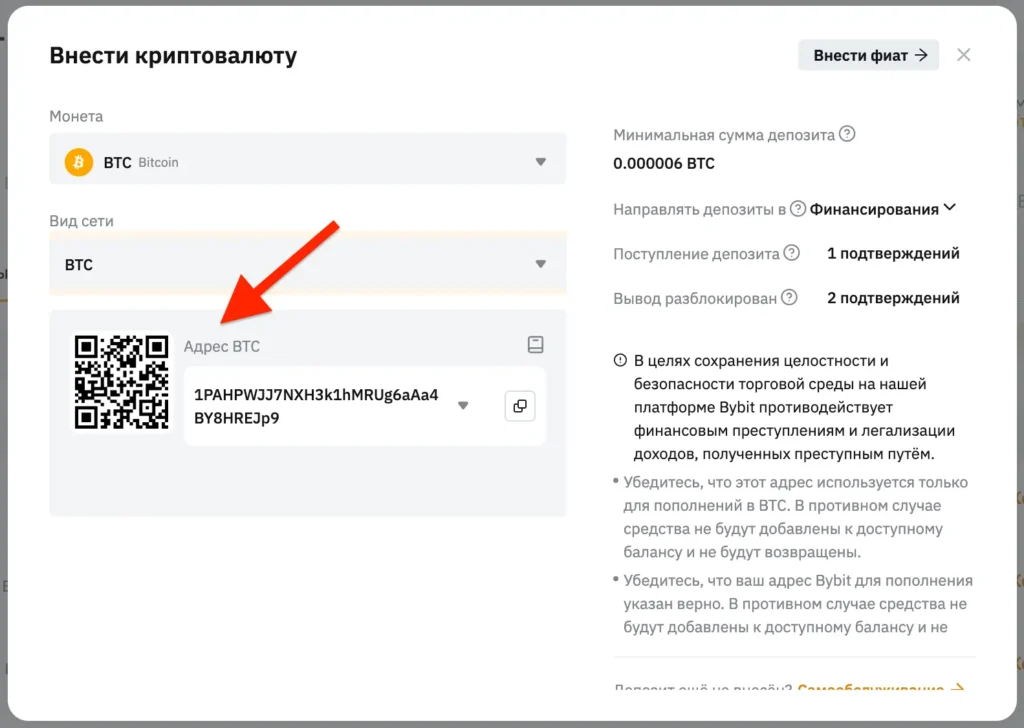This screenshot has width=1024, height=728.
Task: Click the notice starting В целях сохранения целостности
Action: coord(794,407)
